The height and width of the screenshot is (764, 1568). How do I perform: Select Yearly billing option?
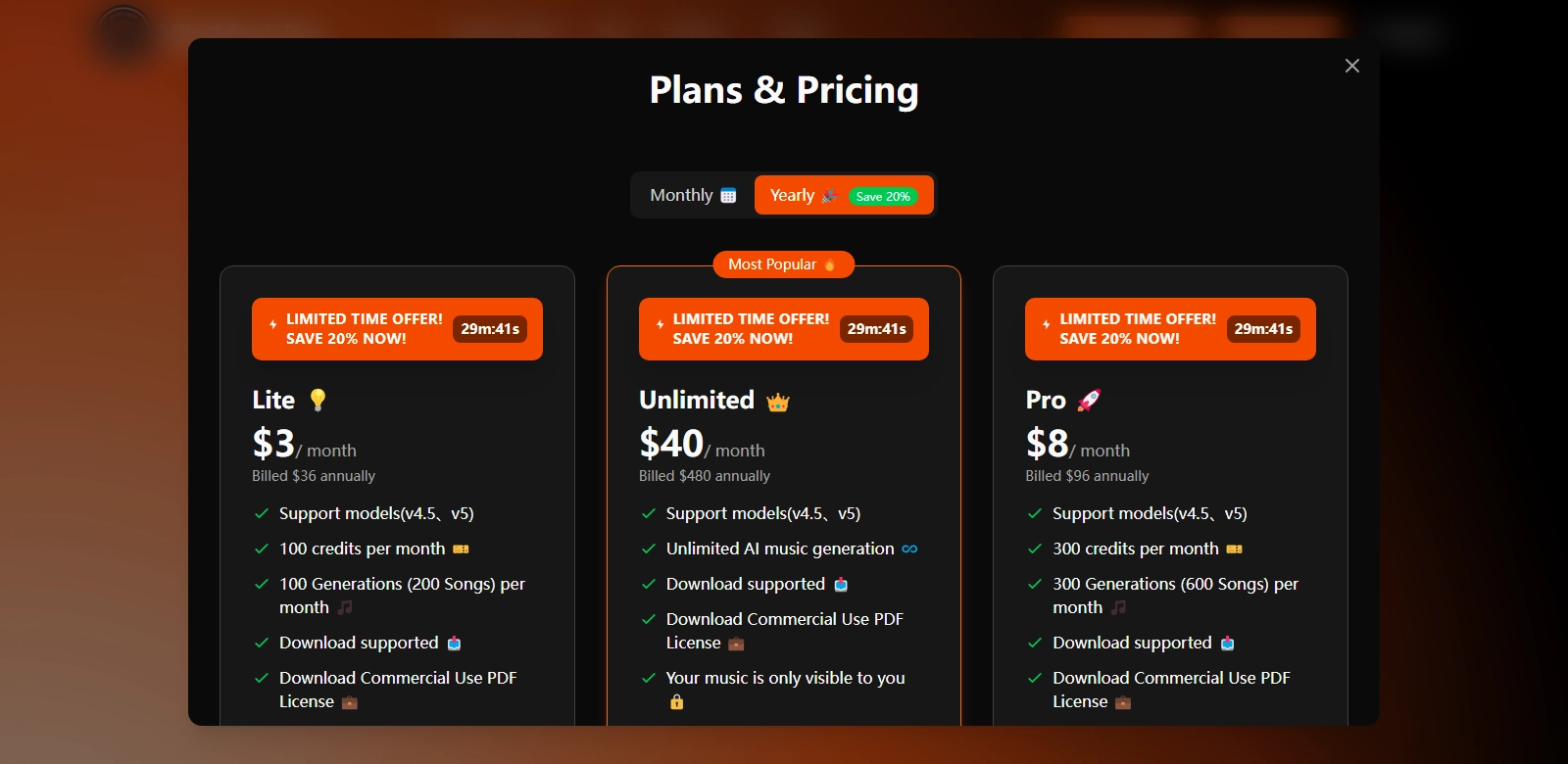793,195
